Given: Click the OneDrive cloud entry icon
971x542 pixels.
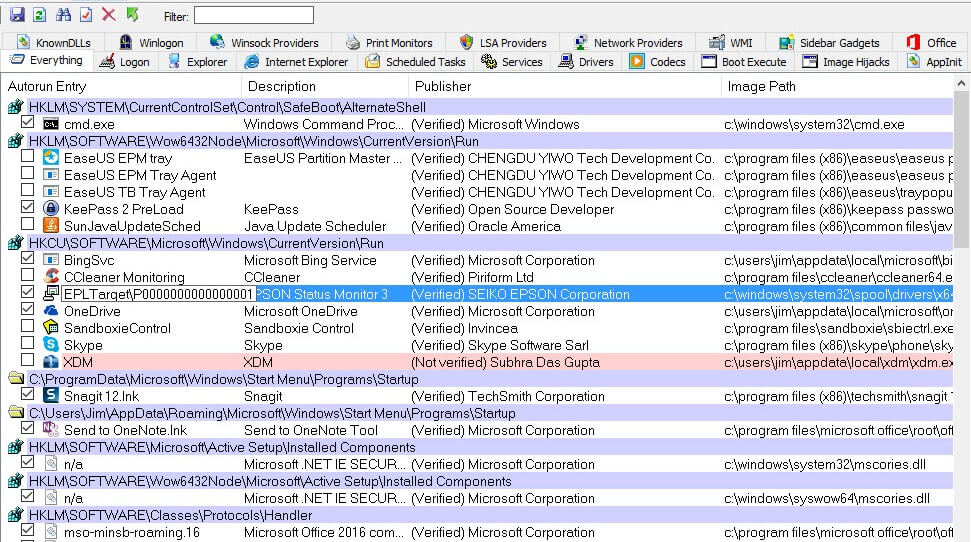Looking at the screenshot, I should click(x=51, y=310).
